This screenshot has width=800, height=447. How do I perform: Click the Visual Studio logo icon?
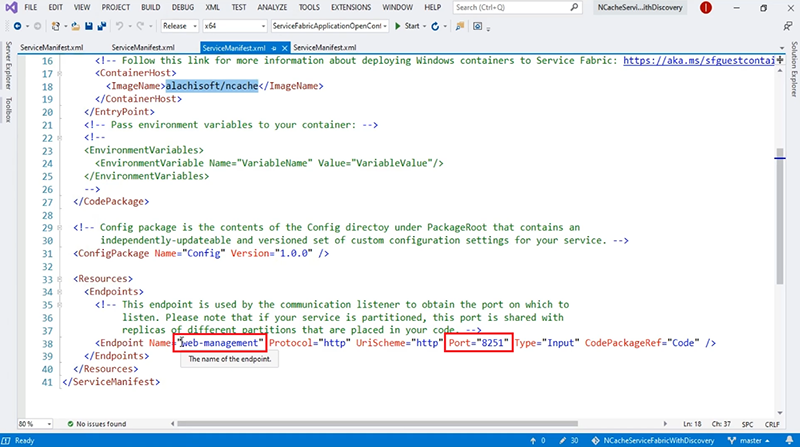tap(11, 8)
